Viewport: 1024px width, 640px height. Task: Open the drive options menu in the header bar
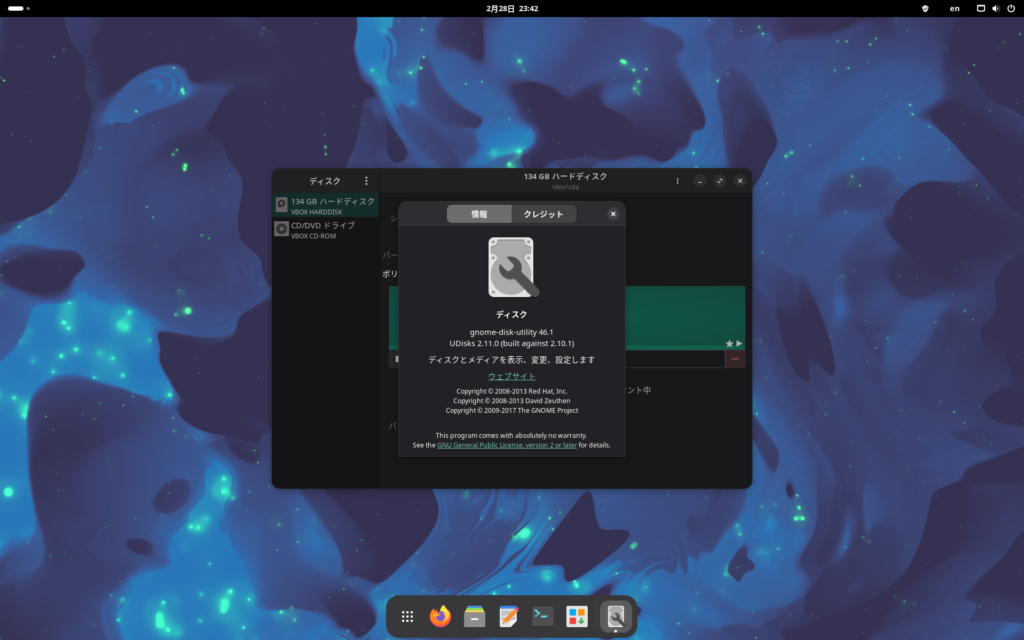(x=677, y=181)
